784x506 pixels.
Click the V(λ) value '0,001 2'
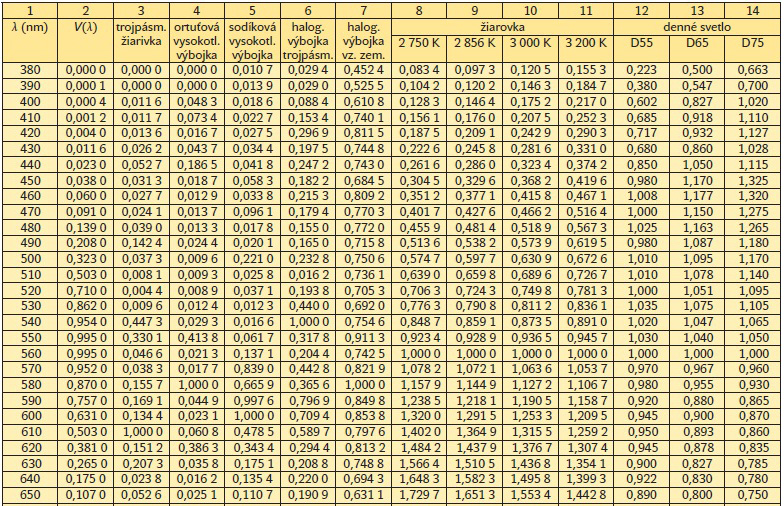coord(86,118)
